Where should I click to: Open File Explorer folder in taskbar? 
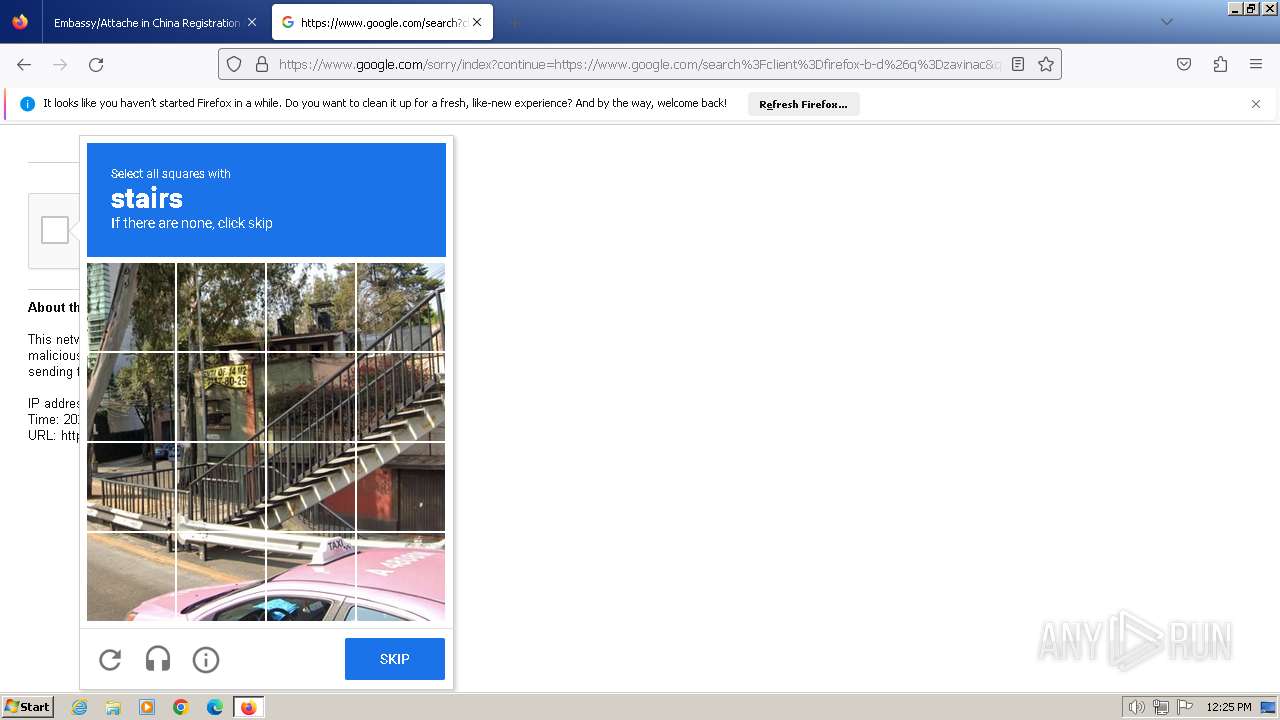coord(113,707)
